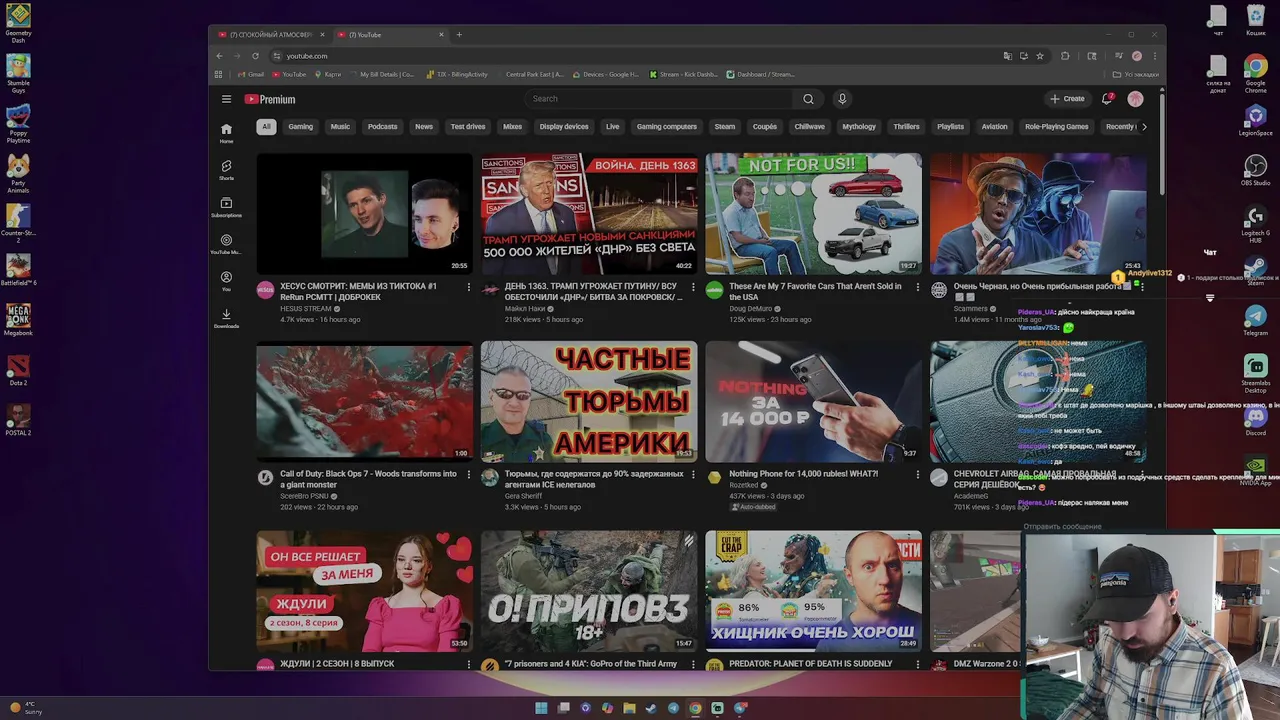
Task: Click the Create button
Action: (1067, 99)
